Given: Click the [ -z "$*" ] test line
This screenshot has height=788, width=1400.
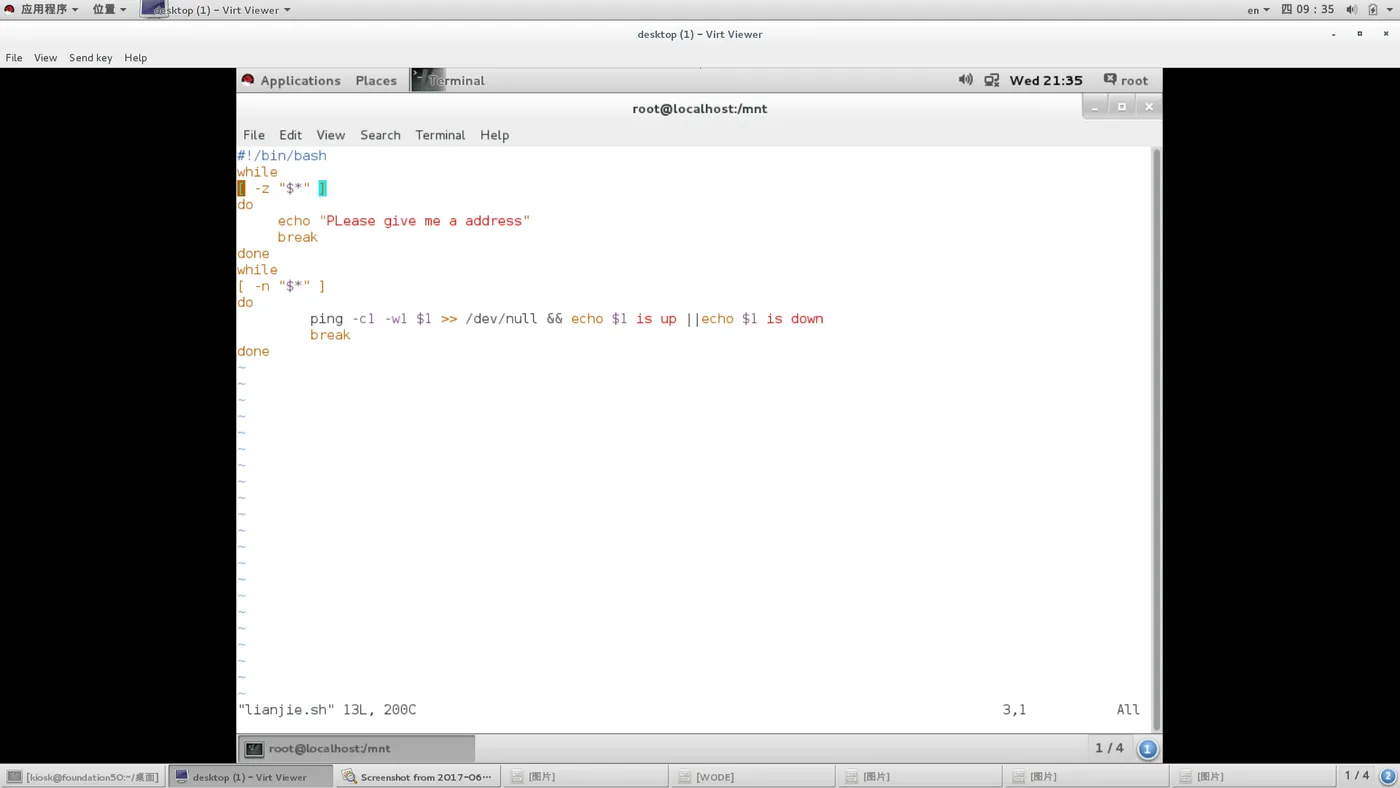Looking at the screenshot, I should point(282,188).
